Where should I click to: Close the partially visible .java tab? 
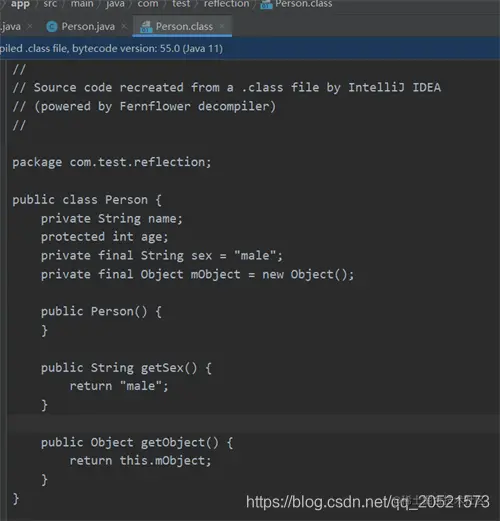click(x=30, y=26)
